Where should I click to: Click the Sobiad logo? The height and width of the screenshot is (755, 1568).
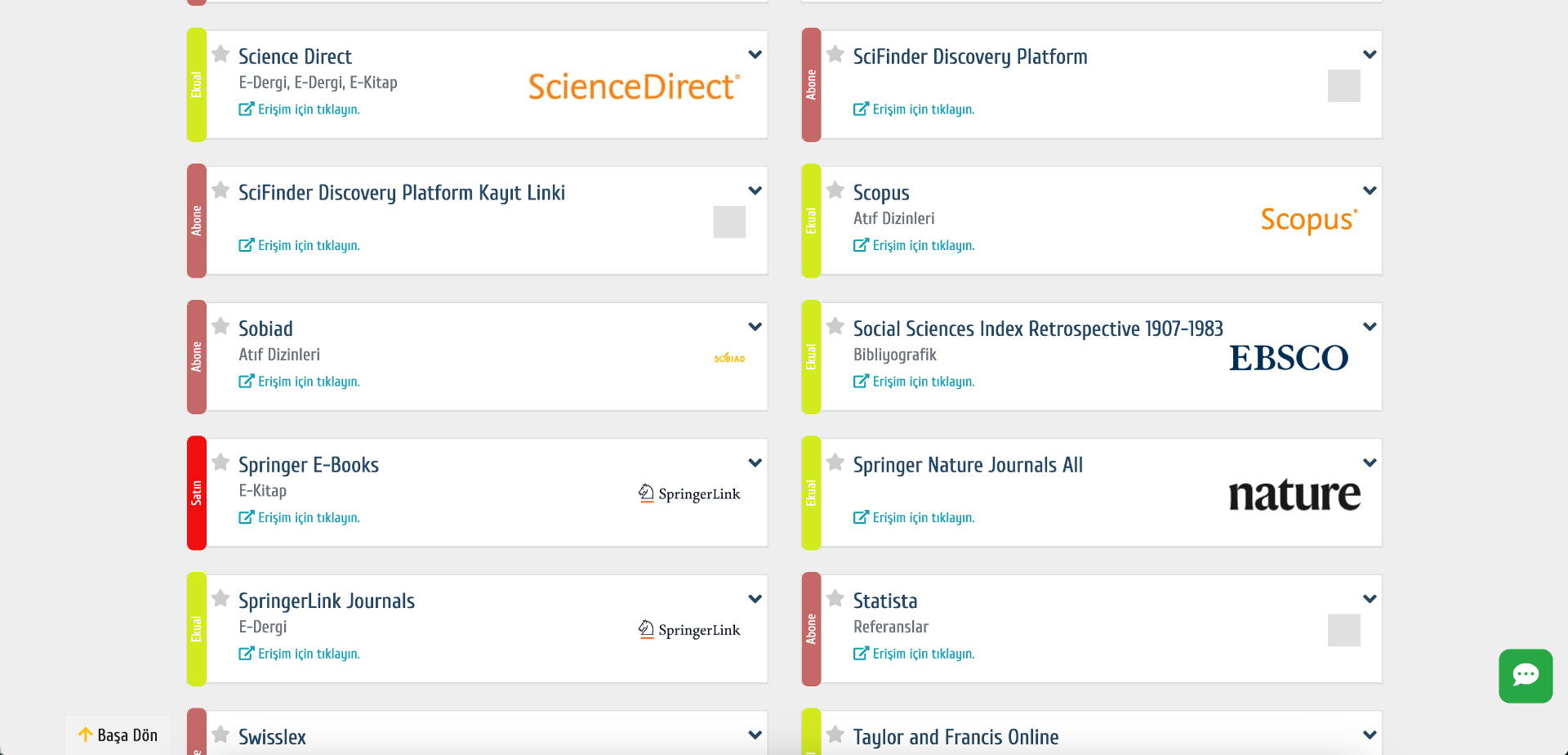pos(729,358)
